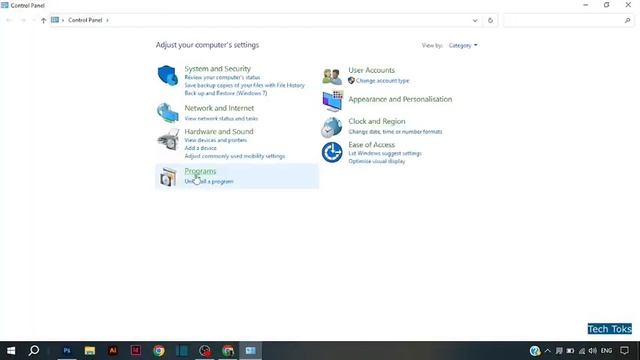Image resolution: width=640 pixels, height=360 pixels.
Task: Click Let Windows suggest settings
Action: [x=385, y=153]
